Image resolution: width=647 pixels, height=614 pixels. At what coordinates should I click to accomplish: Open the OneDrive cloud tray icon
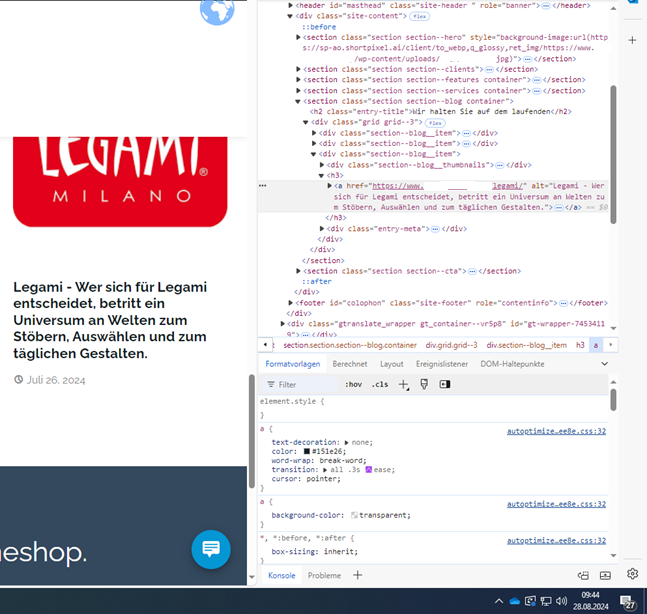pyautogui.click(x=515, y=601)
